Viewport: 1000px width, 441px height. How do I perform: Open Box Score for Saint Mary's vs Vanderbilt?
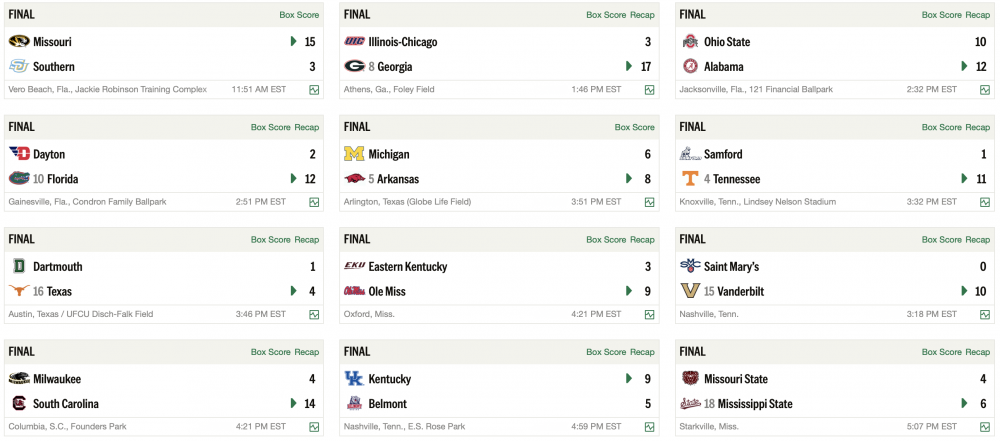(941, 240)
